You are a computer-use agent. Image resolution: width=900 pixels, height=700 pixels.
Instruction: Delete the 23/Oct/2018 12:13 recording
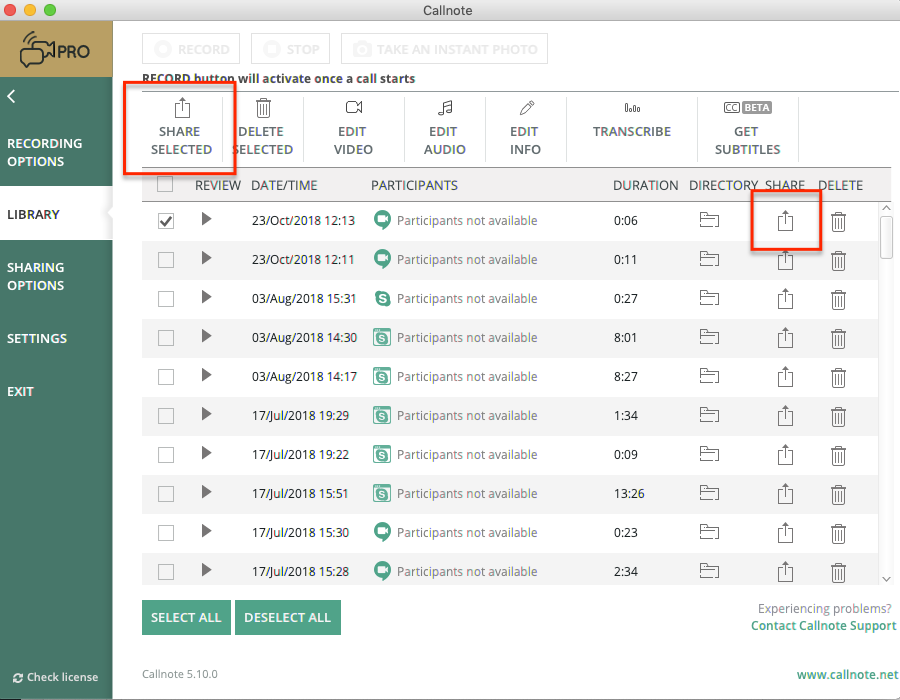click(839, 222)
